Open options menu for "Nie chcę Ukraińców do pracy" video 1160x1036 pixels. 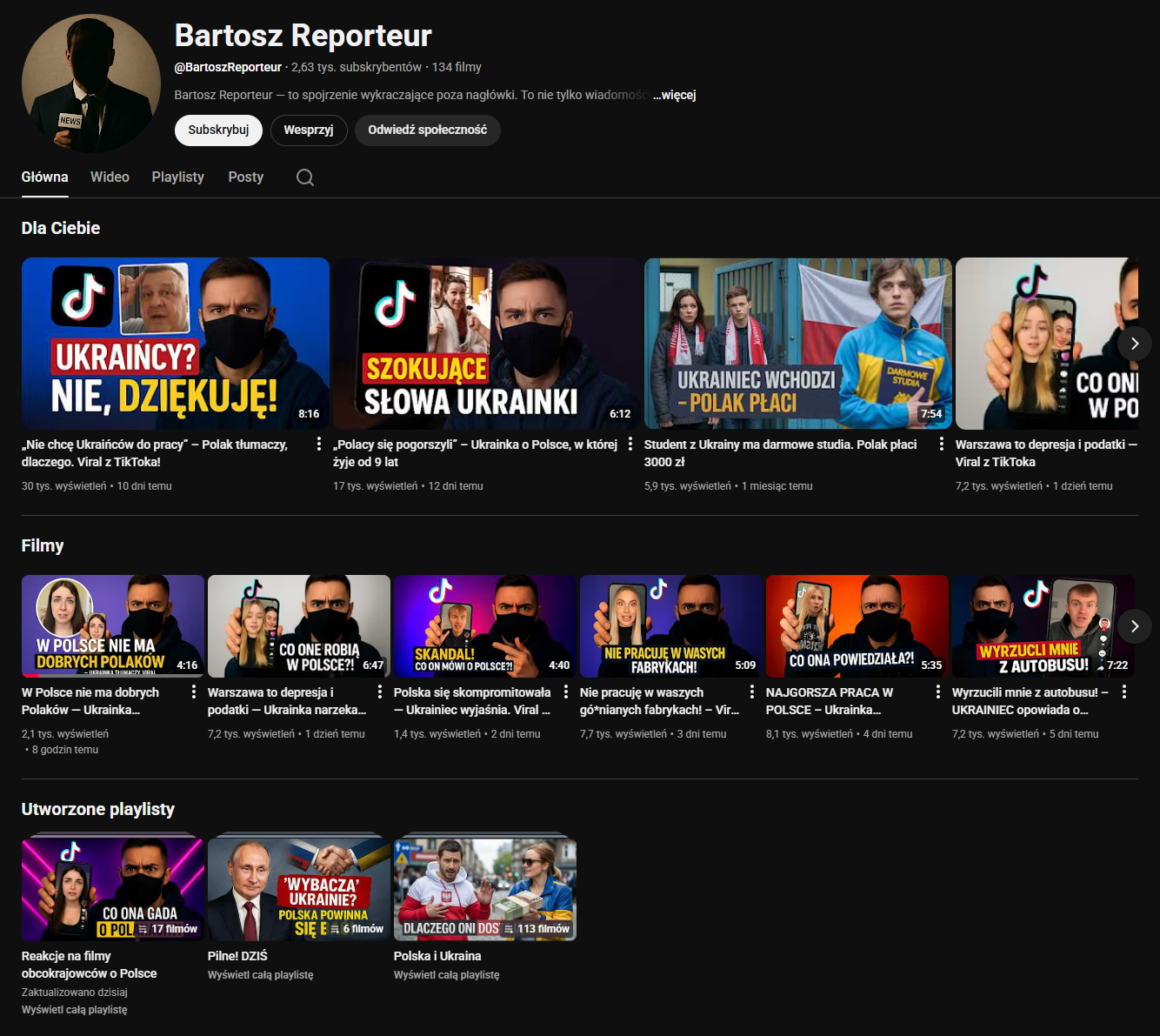[319, 444]
